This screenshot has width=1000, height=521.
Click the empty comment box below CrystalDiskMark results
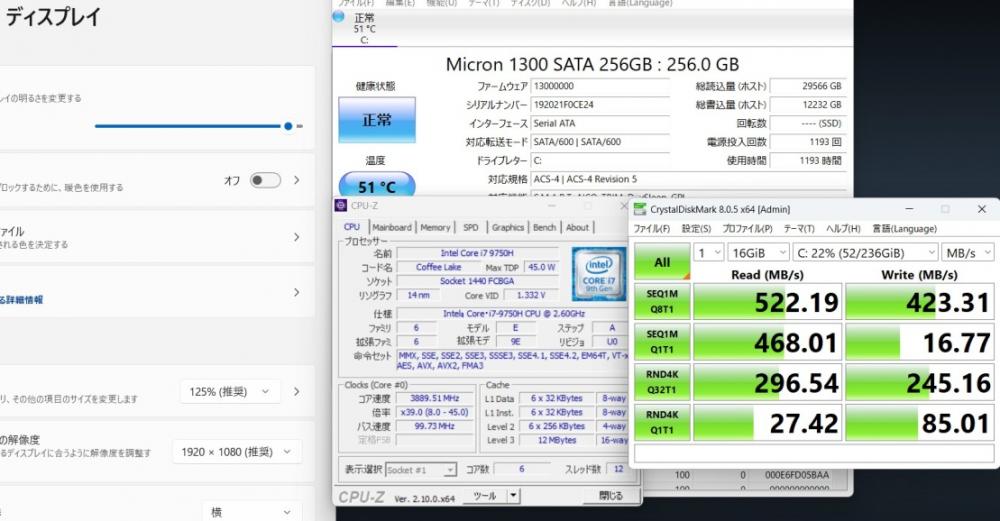(x=814, y=453)
